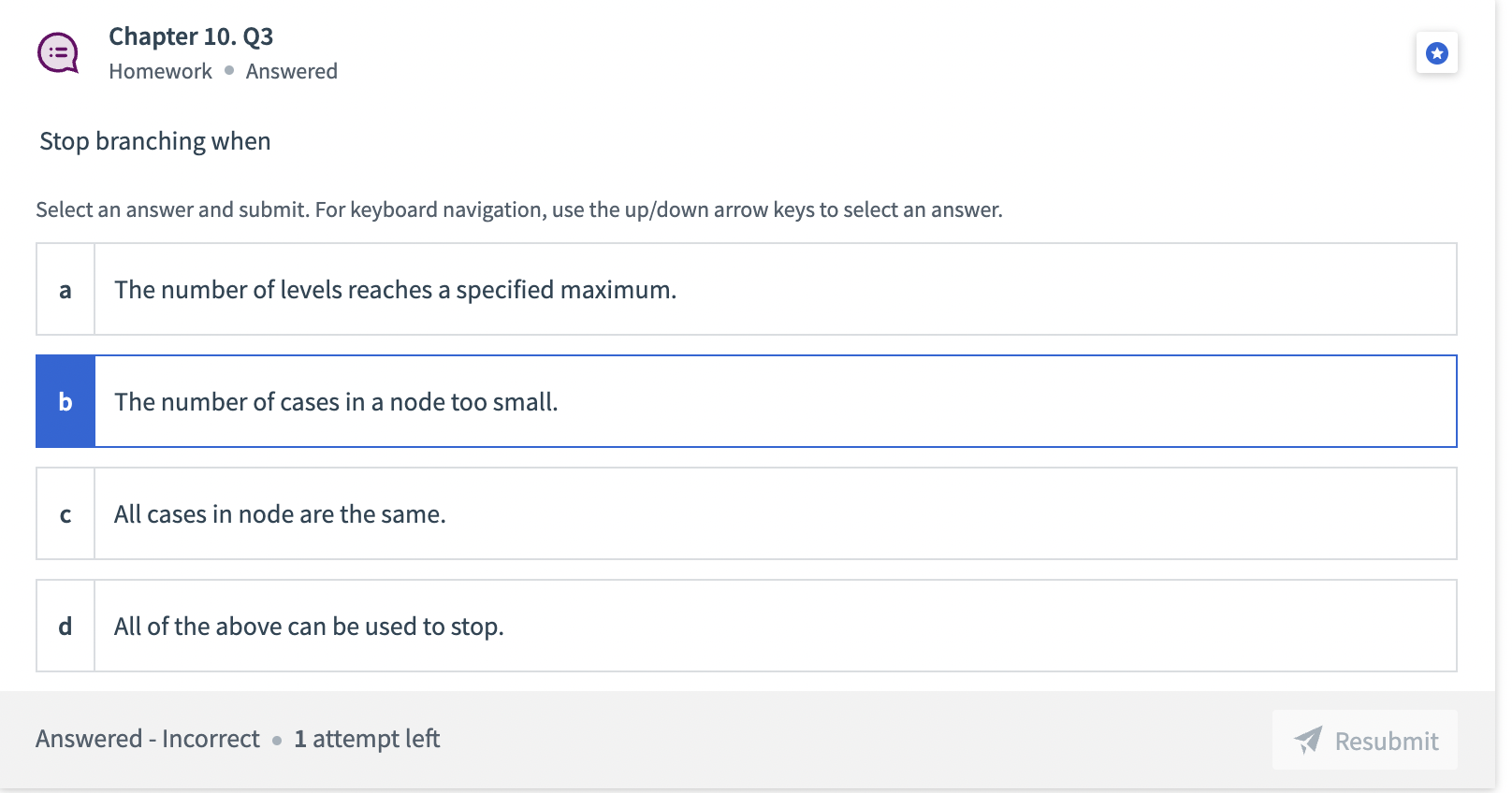Choose 'The number of levels reaches a specified maximum'
1512x793 pixels.
point(395,290)
